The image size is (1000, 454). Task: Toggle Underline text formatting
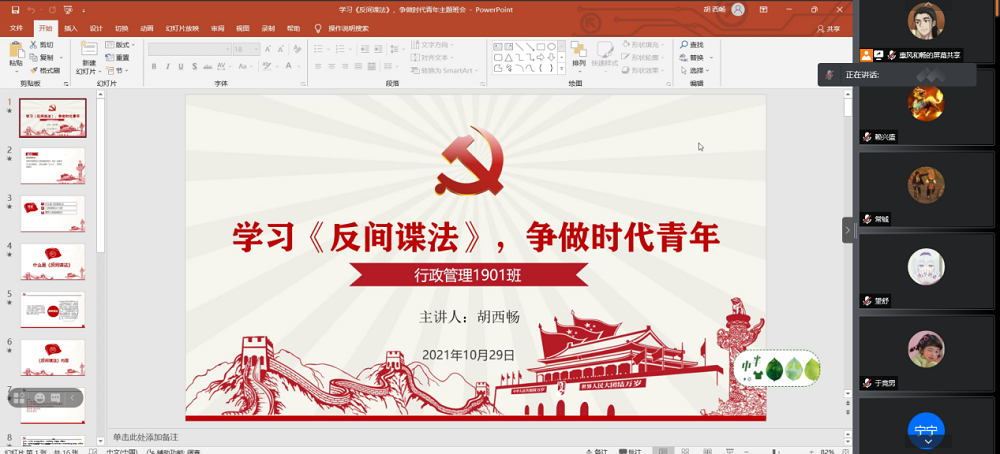182,67
